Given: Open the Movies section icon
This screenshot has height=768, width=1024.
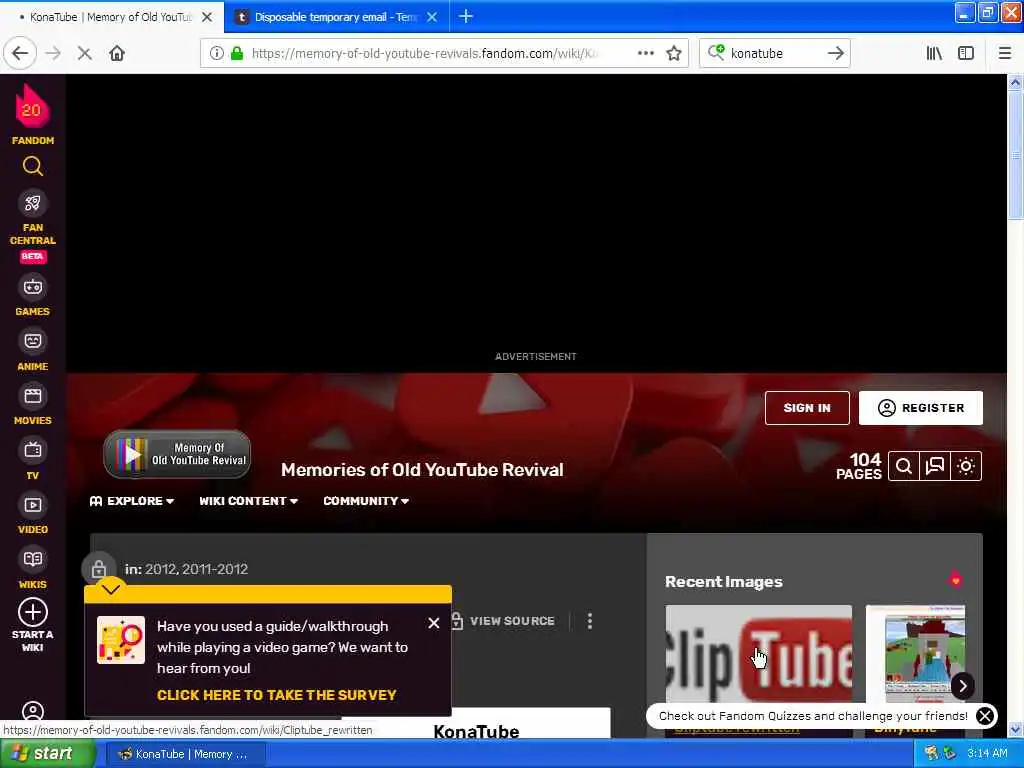Looking at the screenshot, I should (33, 396).
